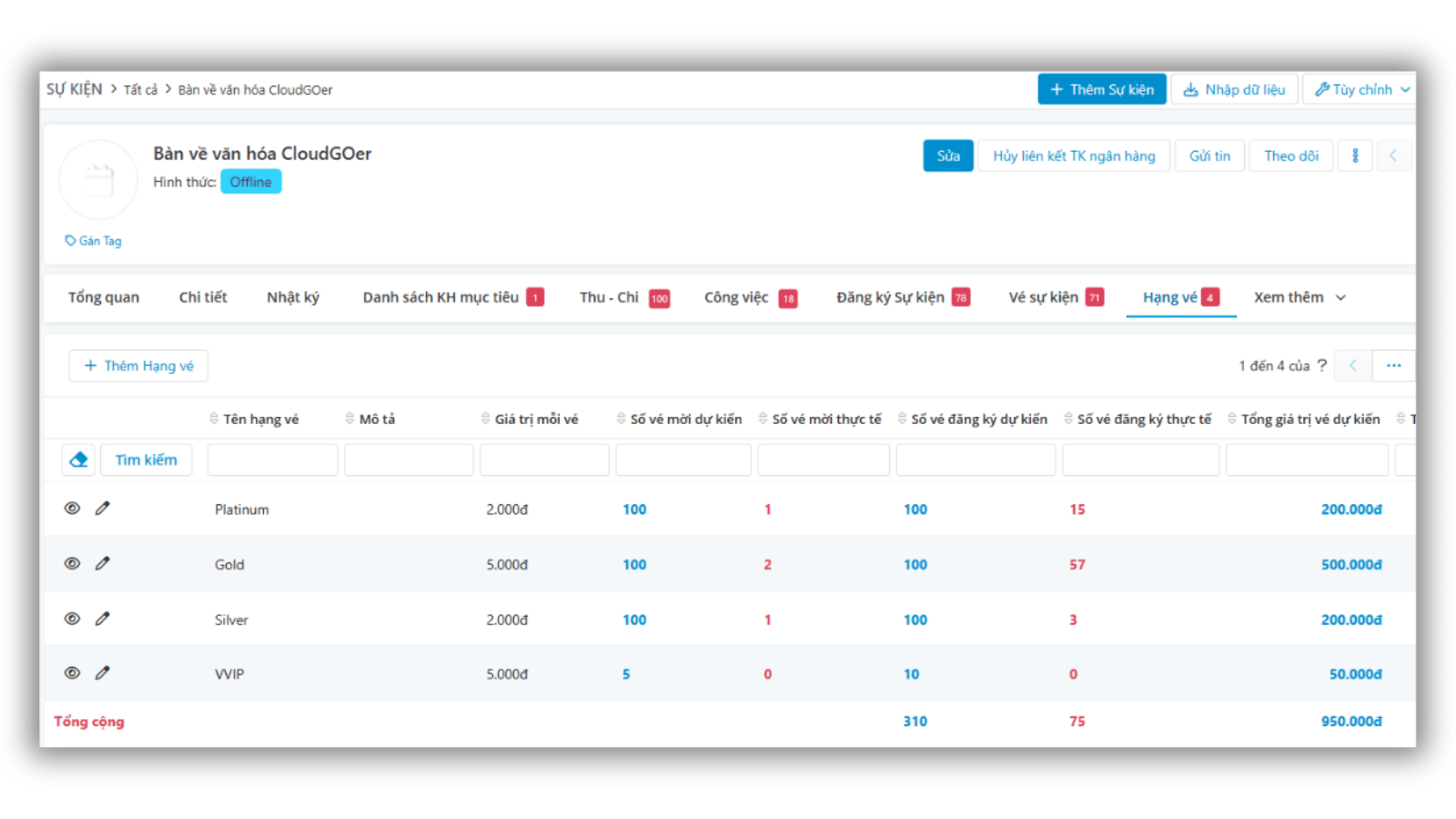Image resolution: width=1456 pixels, height=819 pixels.
Task: Click pencil edit icon for VVIP row
Action: [103, 673]
